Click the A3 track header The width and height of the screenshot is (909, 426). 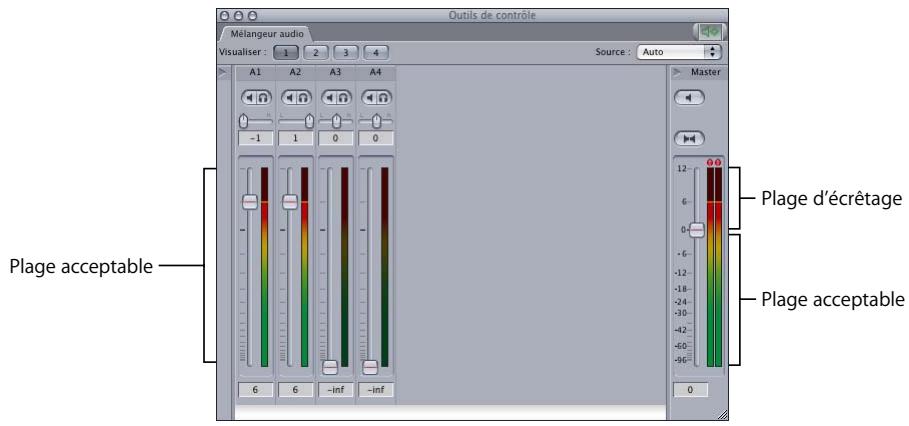coord(336,72)
